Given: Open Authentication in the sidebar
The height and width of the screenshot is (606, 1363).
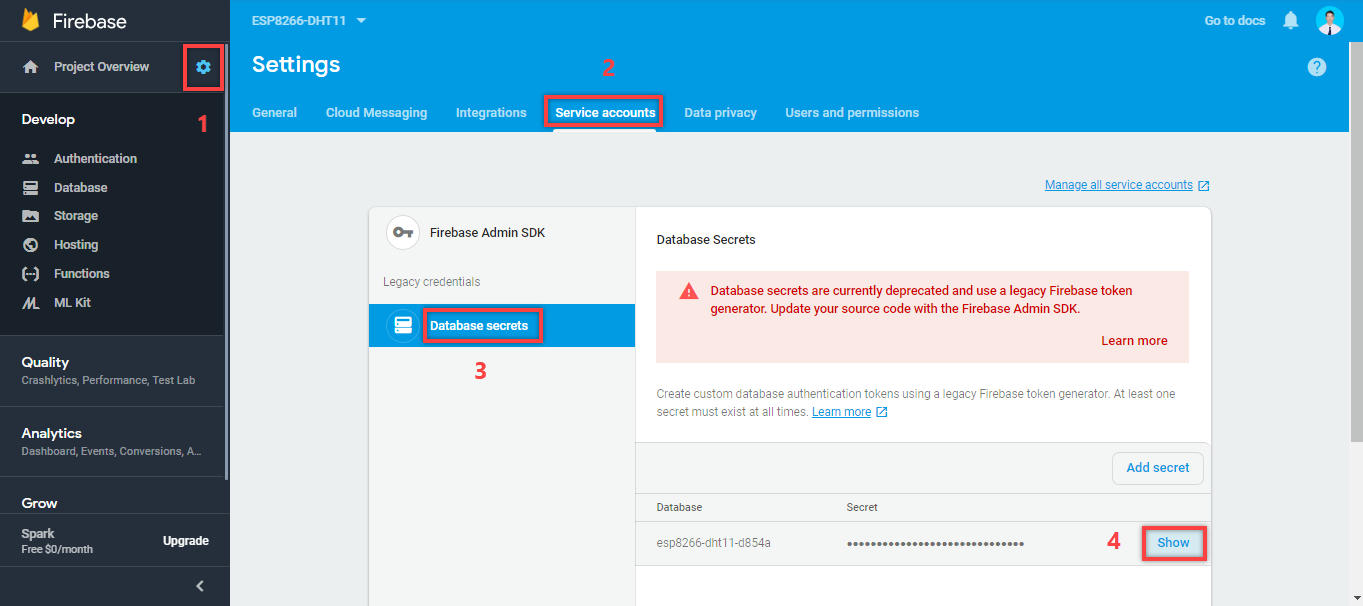Looking at the screenshot, I should point(95,158).
